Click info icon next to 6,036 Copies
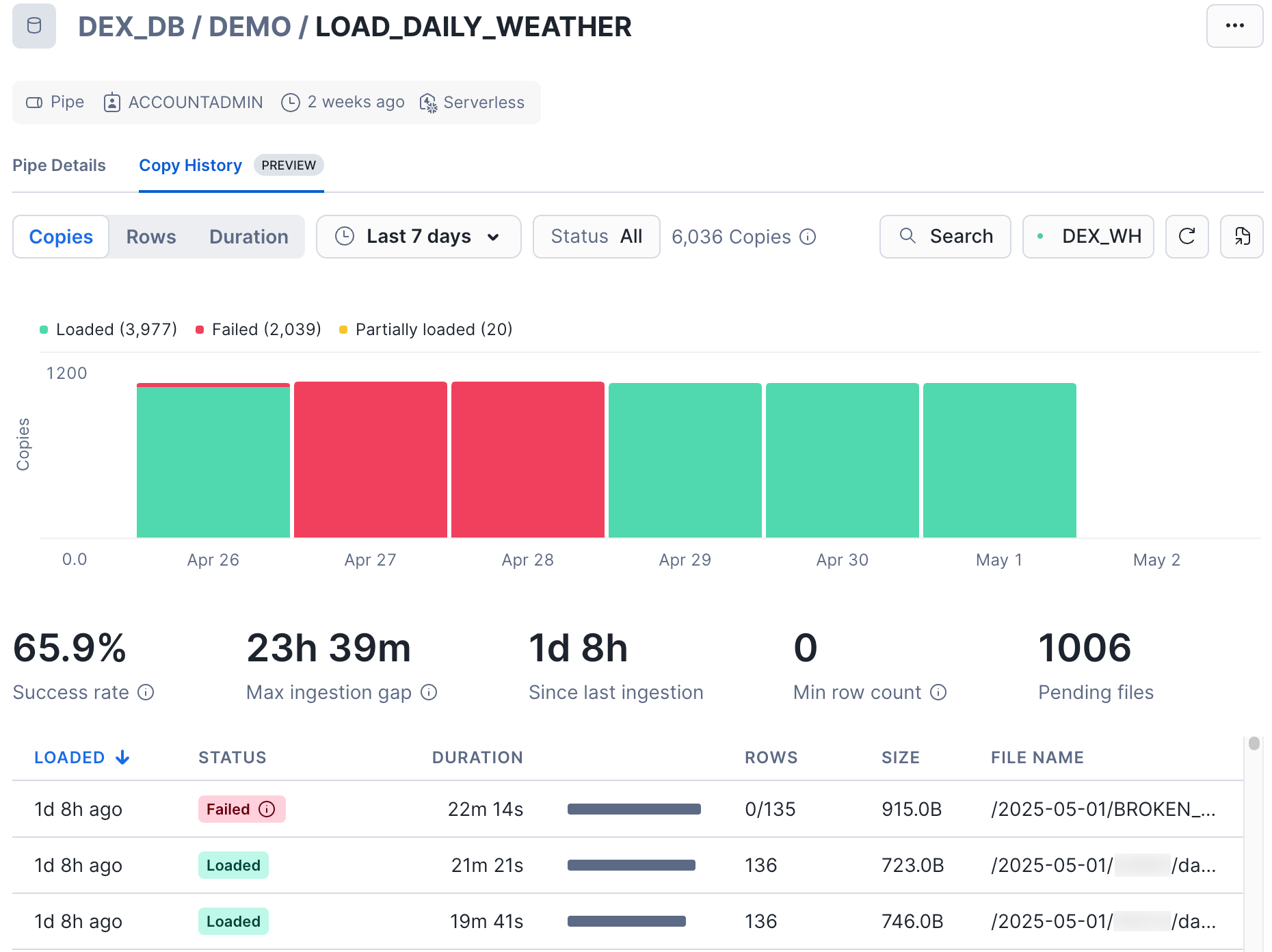The height and width of the screenshot is (952, 1272). [x=808, y=237]
